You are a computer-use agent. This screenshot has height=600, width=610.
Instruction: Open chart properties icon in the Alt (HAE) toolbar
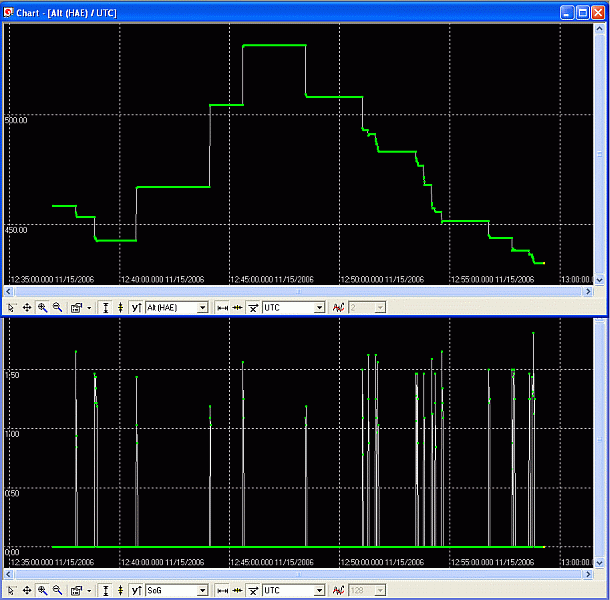tap(76, 308)
